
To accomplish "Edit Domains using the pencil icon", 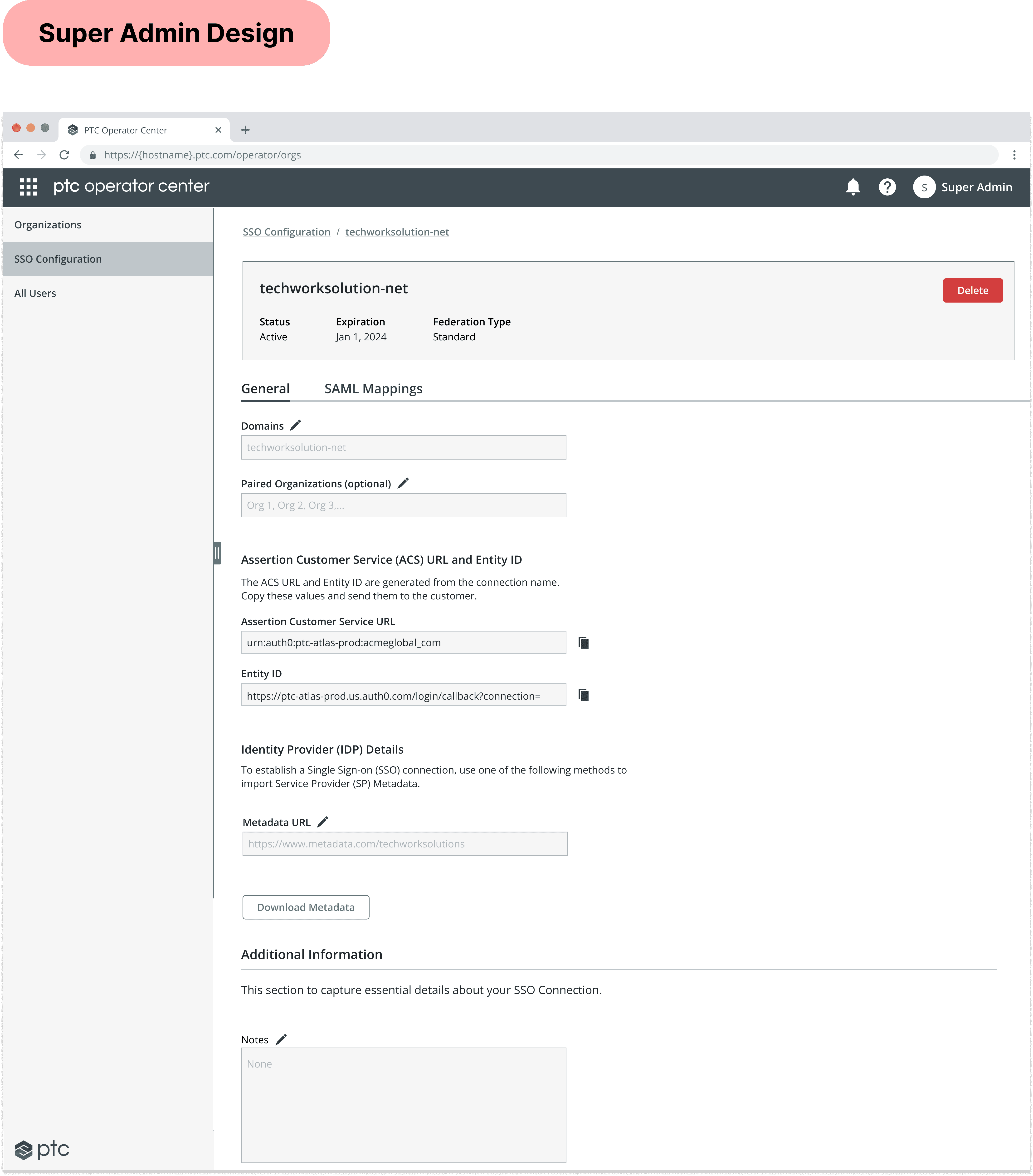I will (x=296, y=425).
